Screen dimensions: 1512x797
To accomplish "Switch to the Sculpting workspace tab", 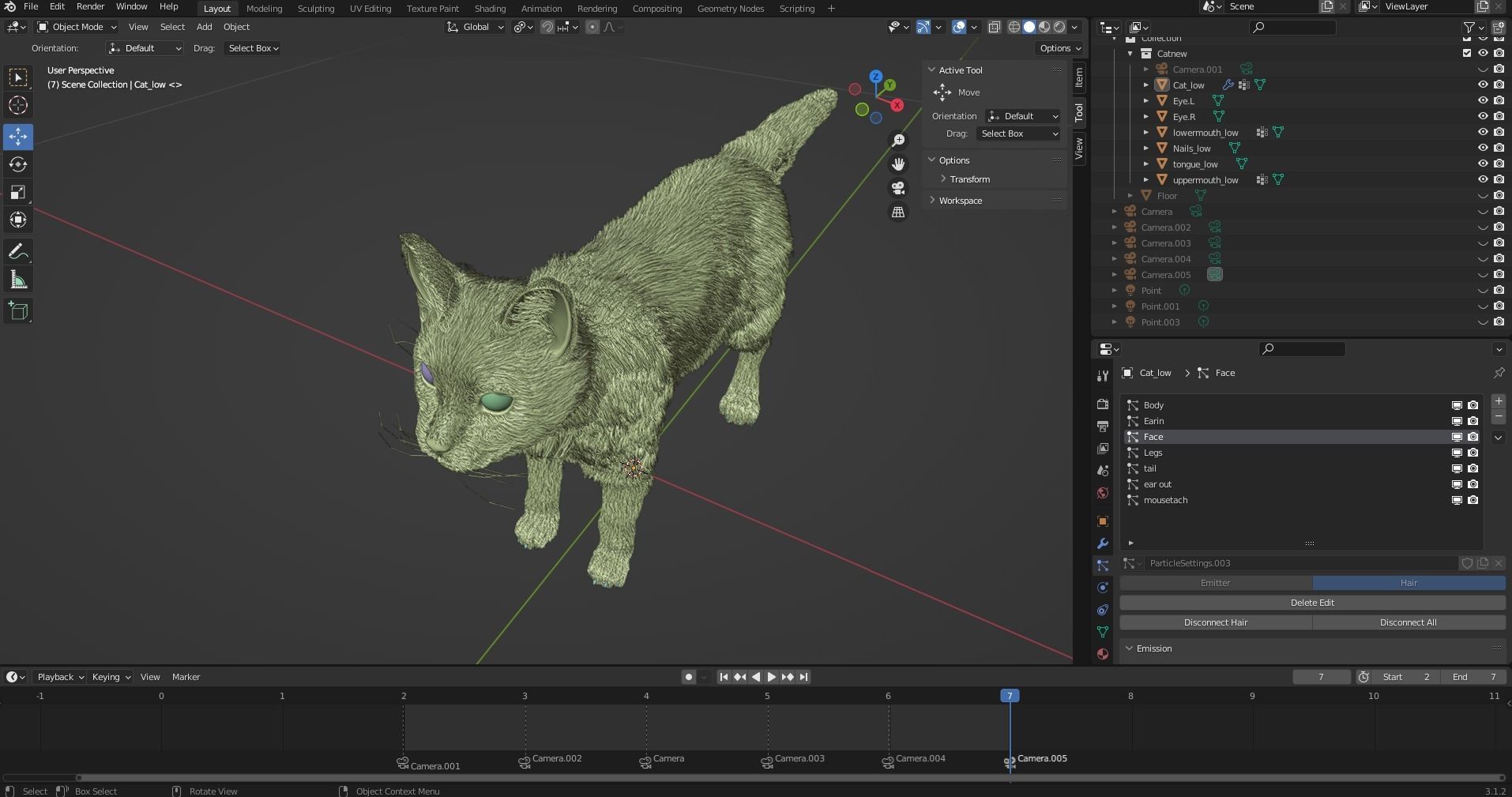I will click(315, 9).
